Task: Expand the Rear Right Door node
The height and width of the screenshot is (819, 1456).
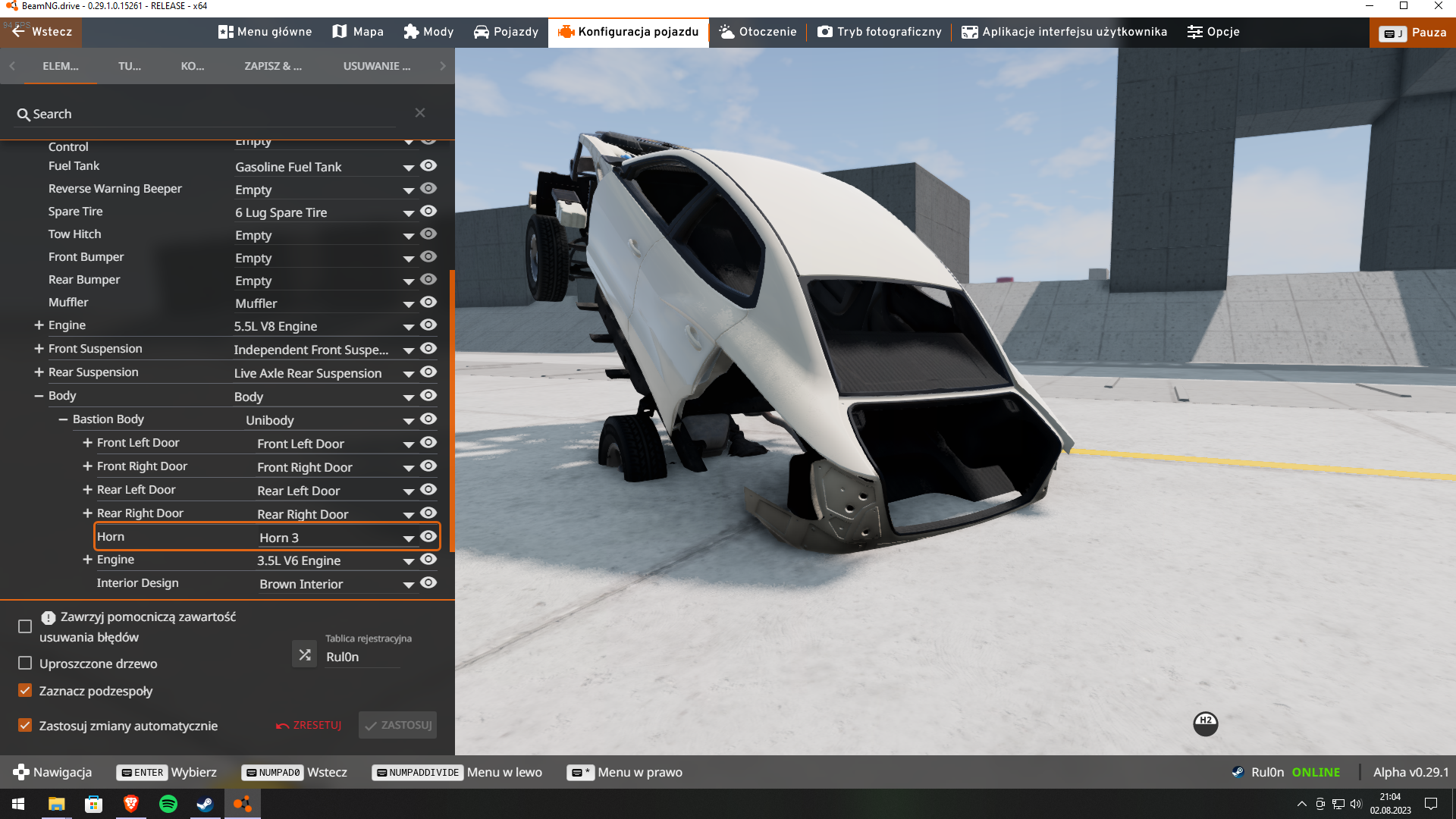Action: 87,513
